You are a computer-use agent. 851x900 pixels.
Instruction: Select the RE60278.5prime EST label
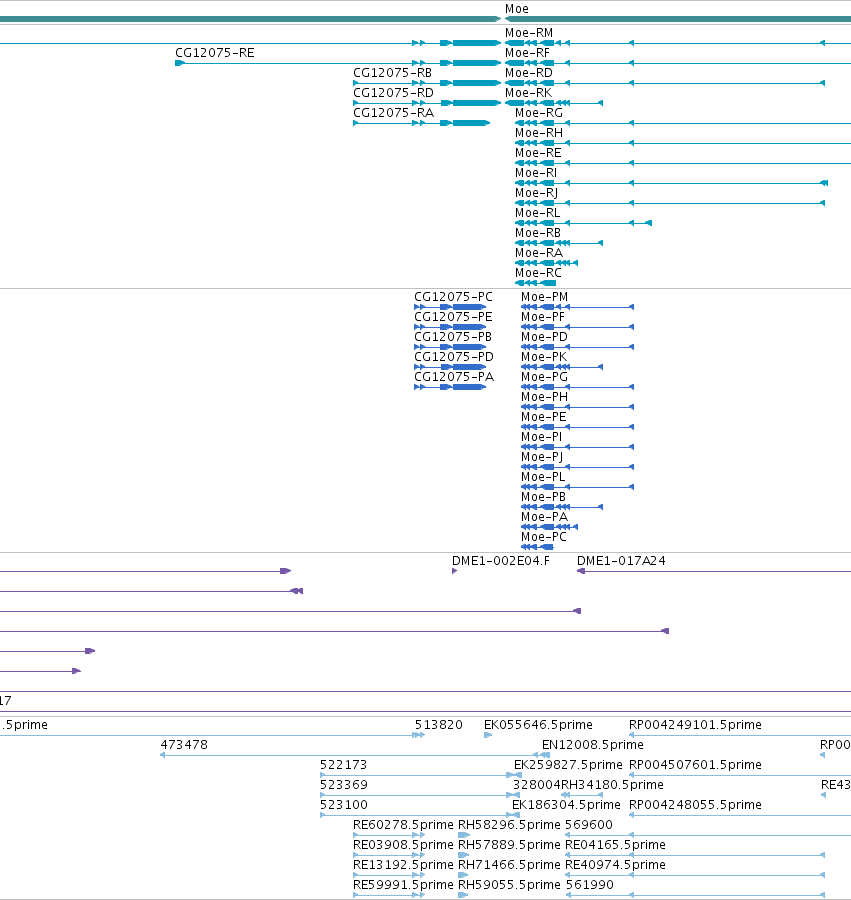pos(403,825)
